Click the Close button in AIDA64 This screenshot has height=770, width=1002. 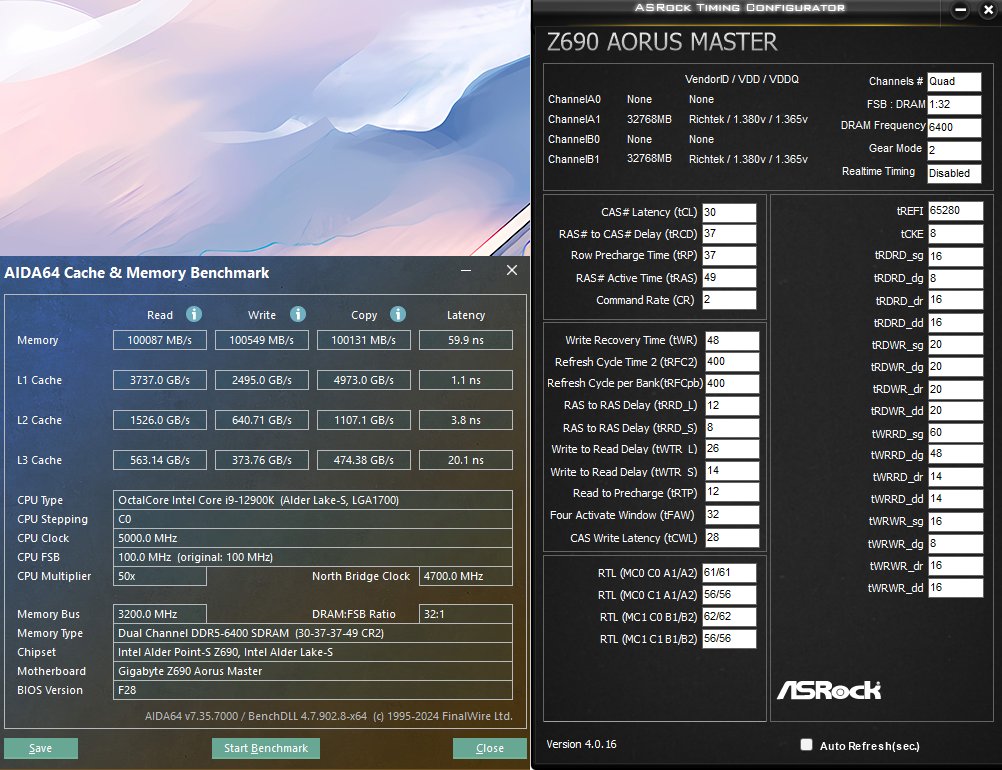490,748
